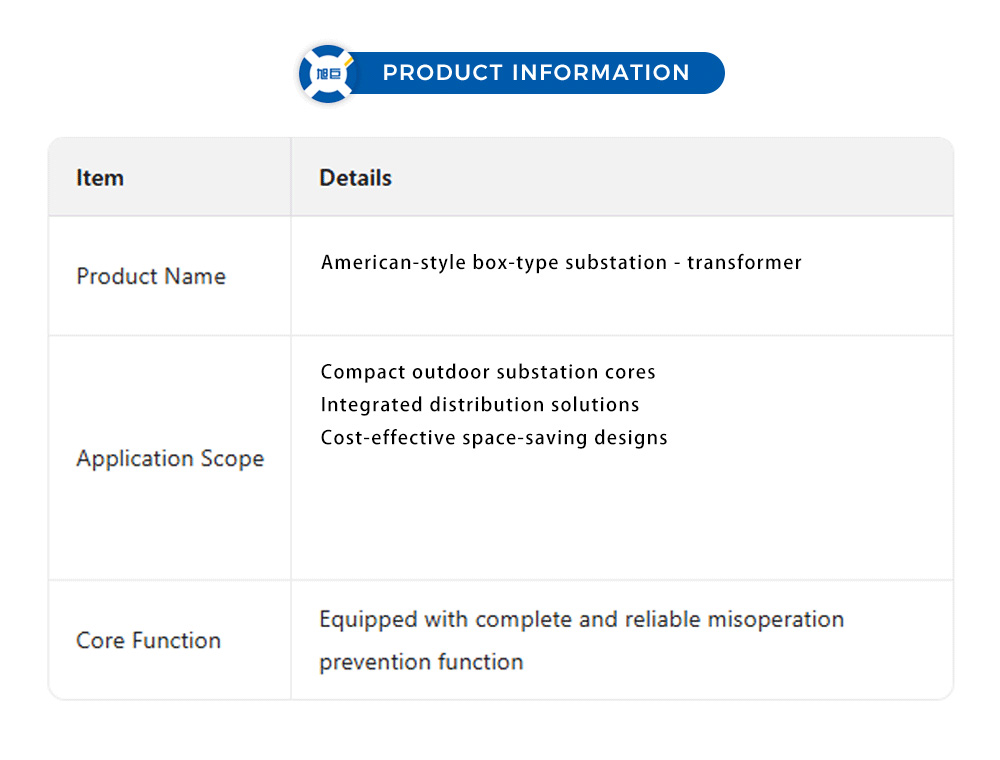Click the Product Name row label
Viewport: 1000px width, 760px height.
(151, 276)
